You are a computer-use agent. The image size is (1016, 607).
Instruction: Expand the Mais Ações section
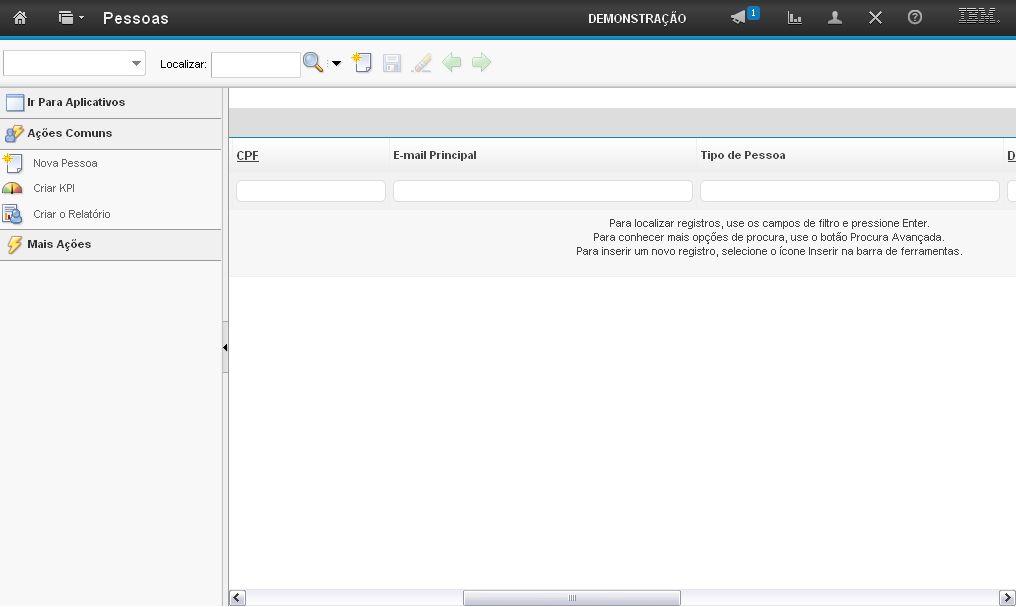coord(59,244)
